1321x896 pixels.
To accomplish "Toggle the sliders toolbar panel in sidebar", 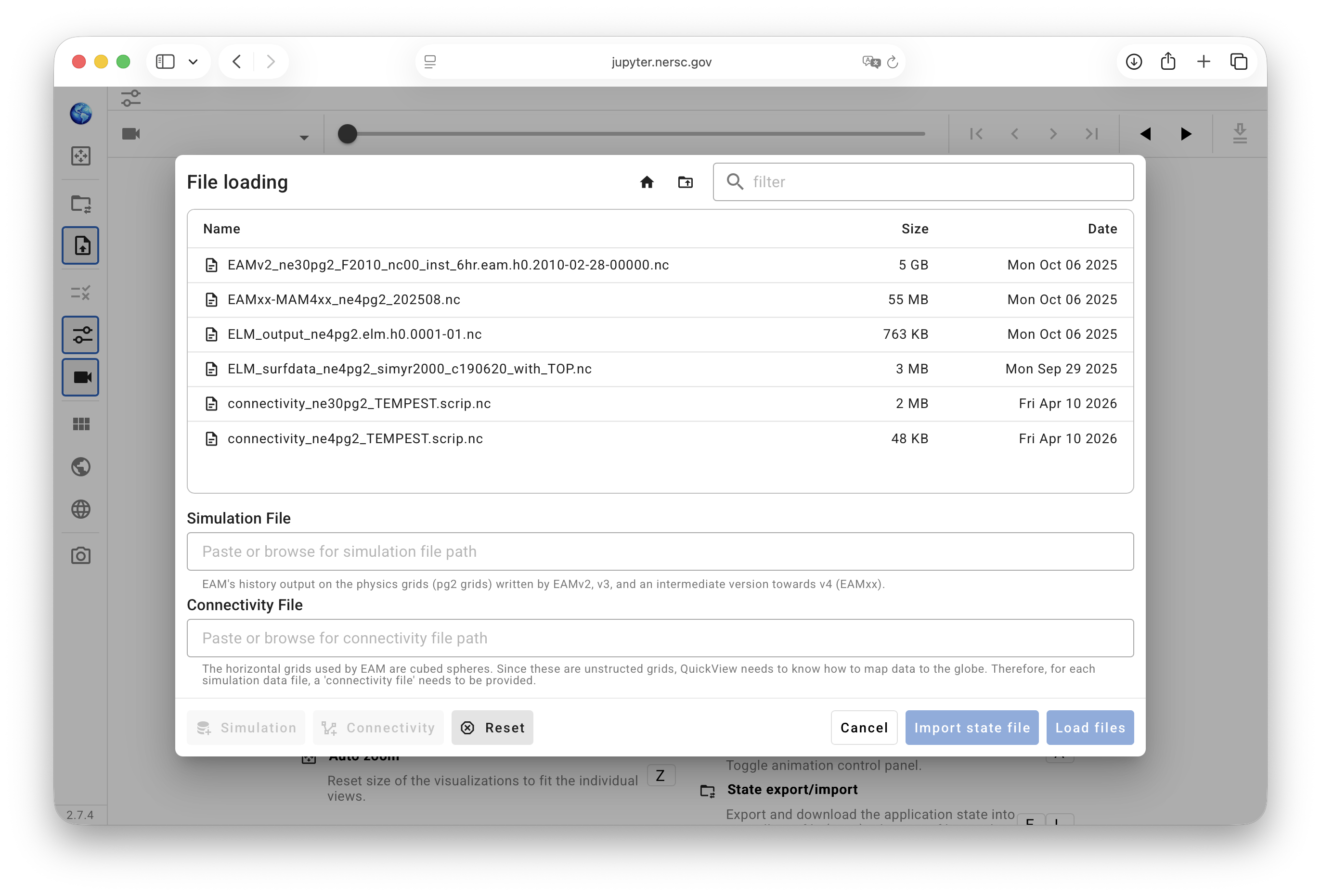I will [x=81, y=334].
